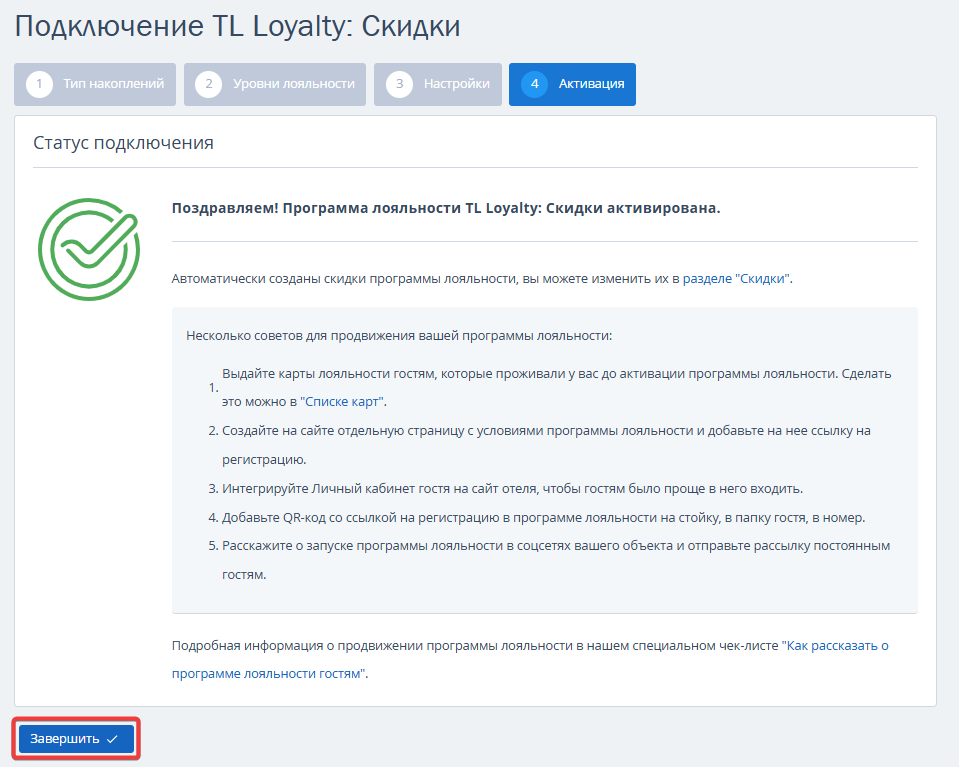Open the разделе "Скидки" link
This screenshot has width=959, height=767.
[736, 279]
